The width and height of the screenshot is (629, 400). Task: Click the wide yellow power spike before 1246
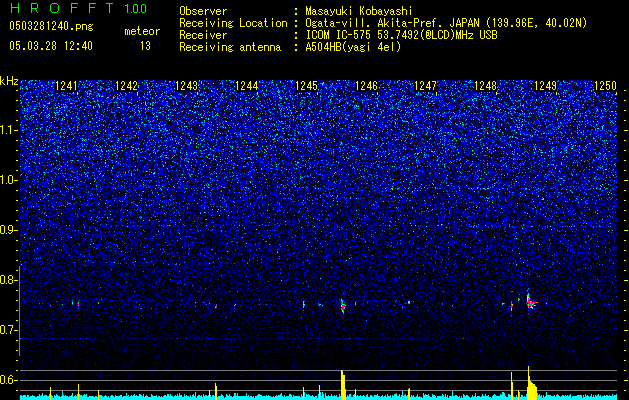click(x=343, y=384)
